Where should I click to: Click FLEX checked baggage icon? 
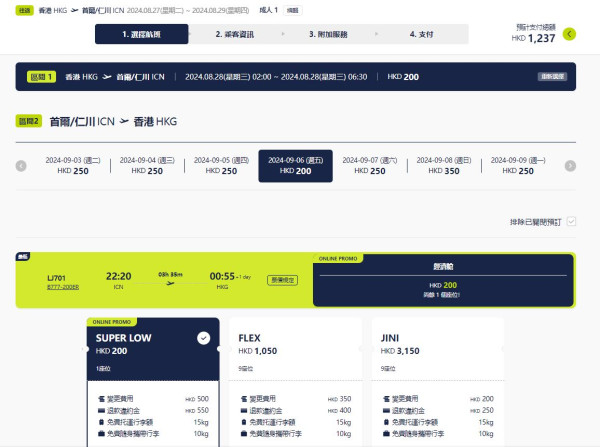coord(244,422)
